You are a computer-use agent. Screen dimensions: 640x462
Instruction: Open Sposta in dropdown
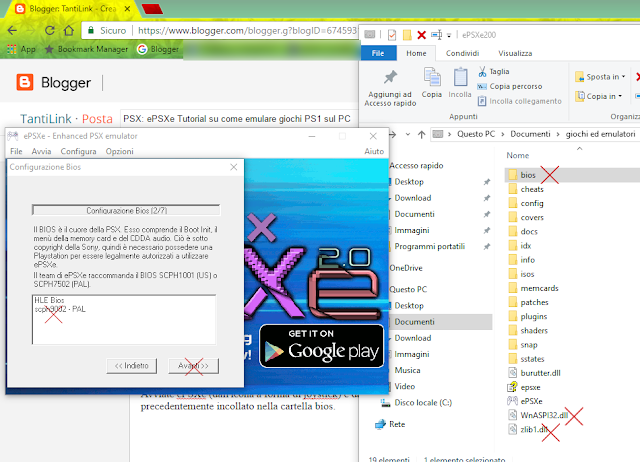coord(600,77)
